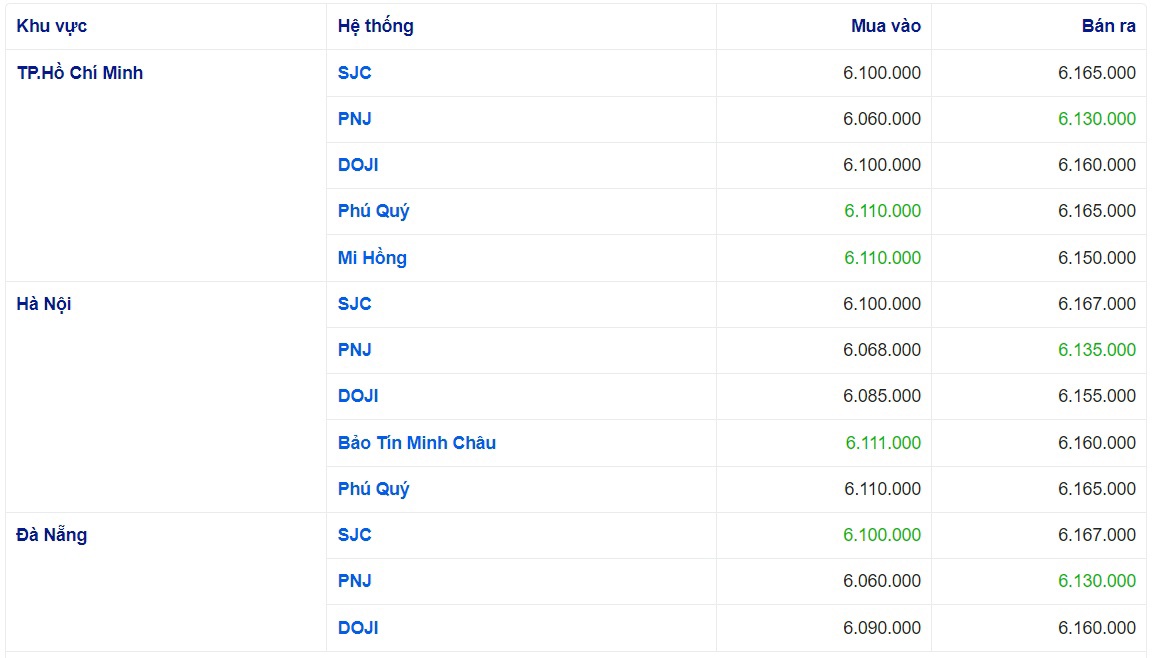The width and height of the screenshot is (1153, 658).
Task: Click Phú Quý link under Hà Nội
Action: tap(373, 489)
